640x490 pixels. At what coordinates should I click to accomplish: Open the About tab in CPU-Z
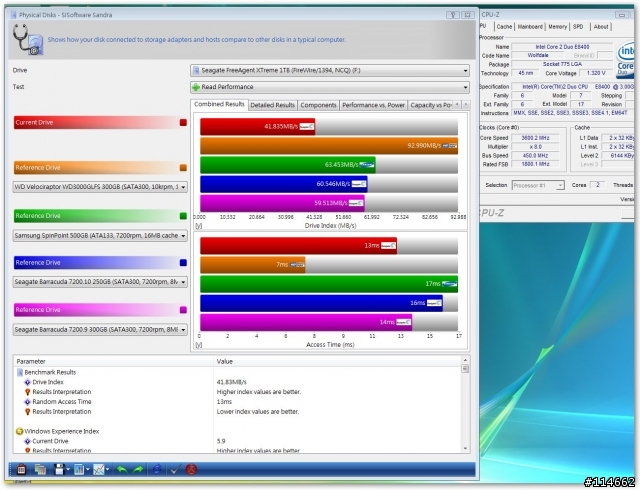coord(601,27)
